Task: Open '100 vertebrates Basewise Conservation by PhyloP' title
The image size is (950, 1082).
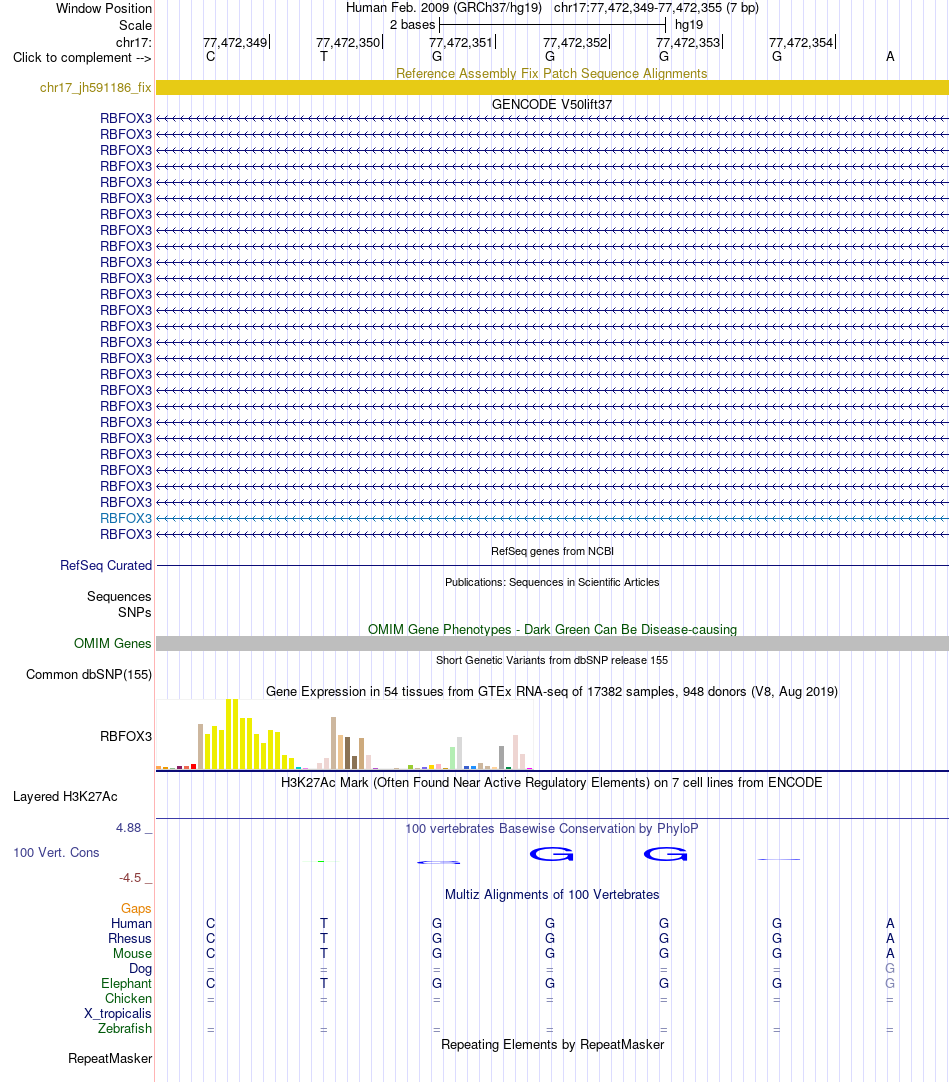Action: (552, 829)
